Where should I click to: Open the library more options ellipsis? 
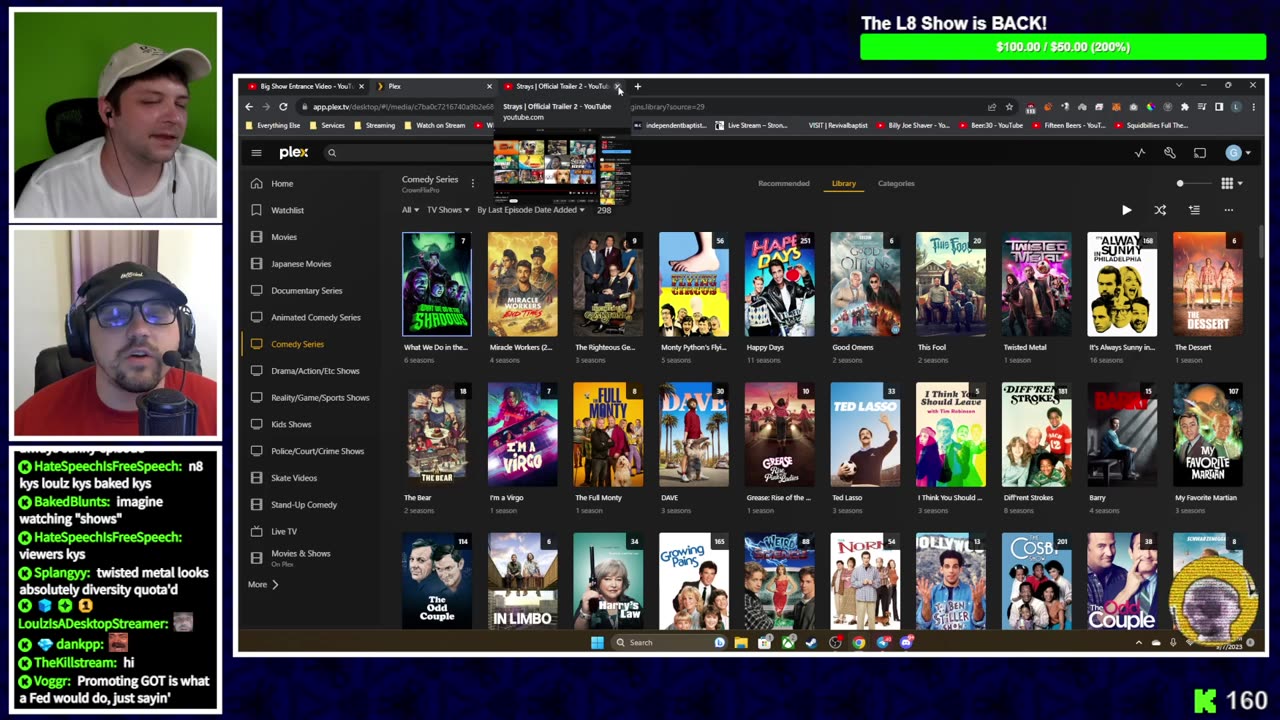tap(1228, 210)
